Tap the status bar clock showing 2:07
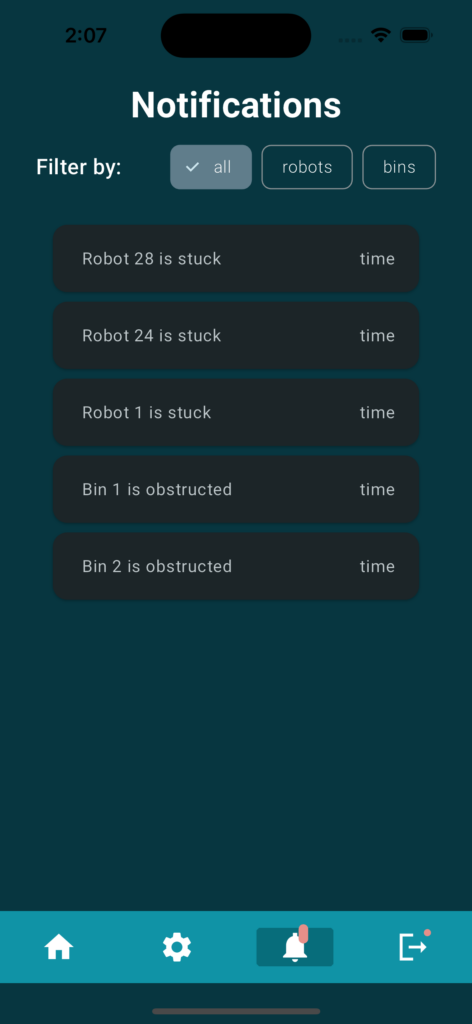 pos(86,35)
